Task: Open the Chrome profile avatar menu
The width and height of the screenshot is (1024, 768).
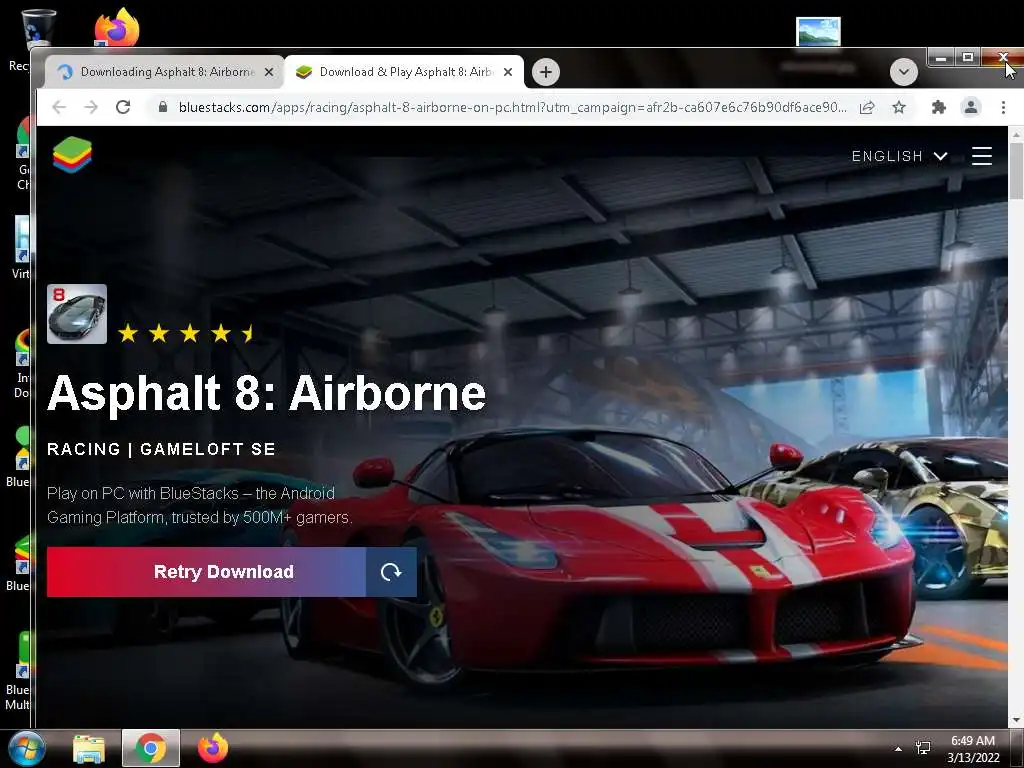Action: (x=971, y=107)
